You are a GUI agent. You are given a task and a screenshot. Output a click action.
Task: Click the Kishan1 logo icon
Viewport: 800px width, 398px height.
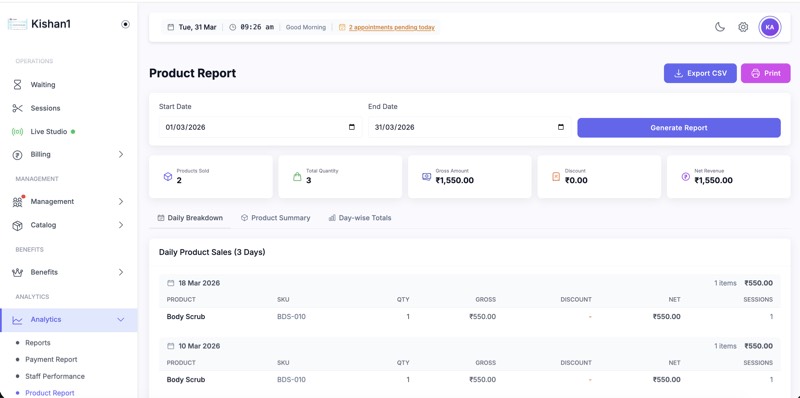coord(17,24)
